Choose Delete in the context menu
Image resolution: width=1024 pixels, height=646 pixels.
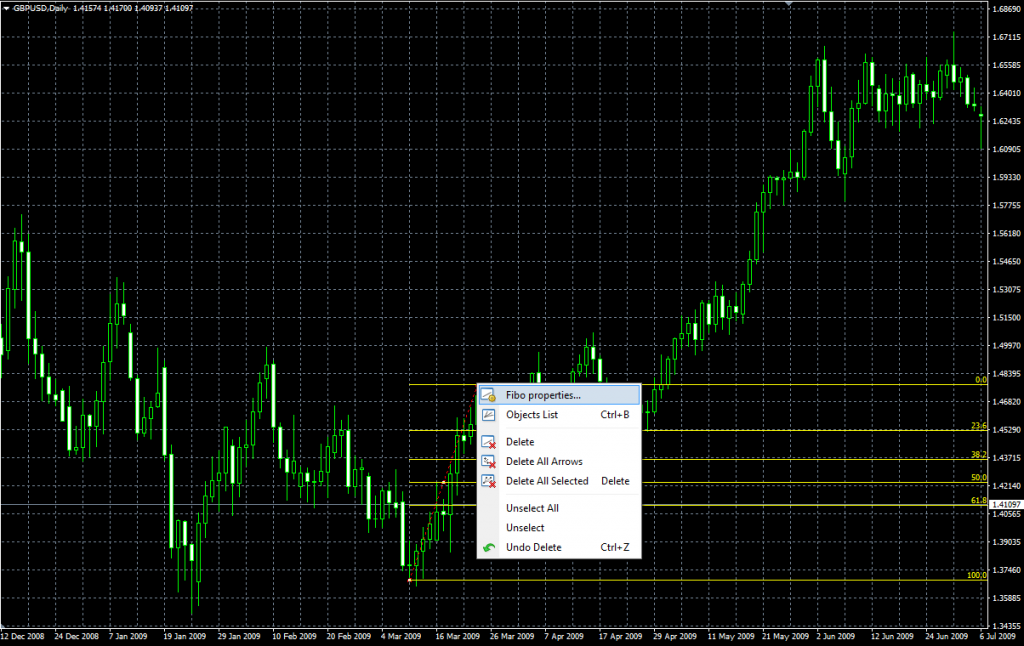tap(559, 442)
